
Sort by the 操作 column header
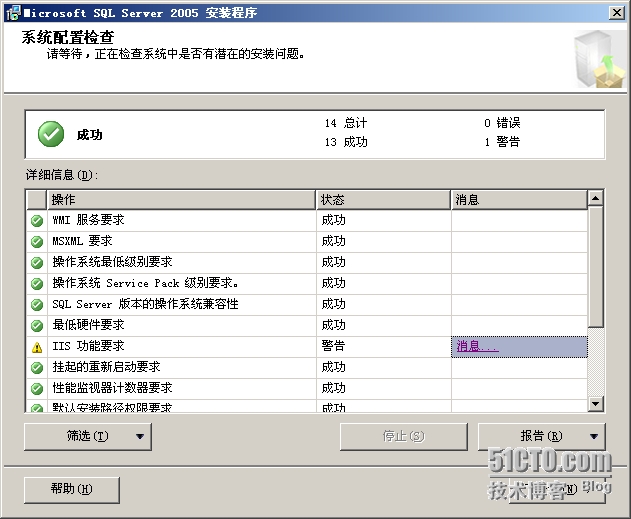[181, 200]
